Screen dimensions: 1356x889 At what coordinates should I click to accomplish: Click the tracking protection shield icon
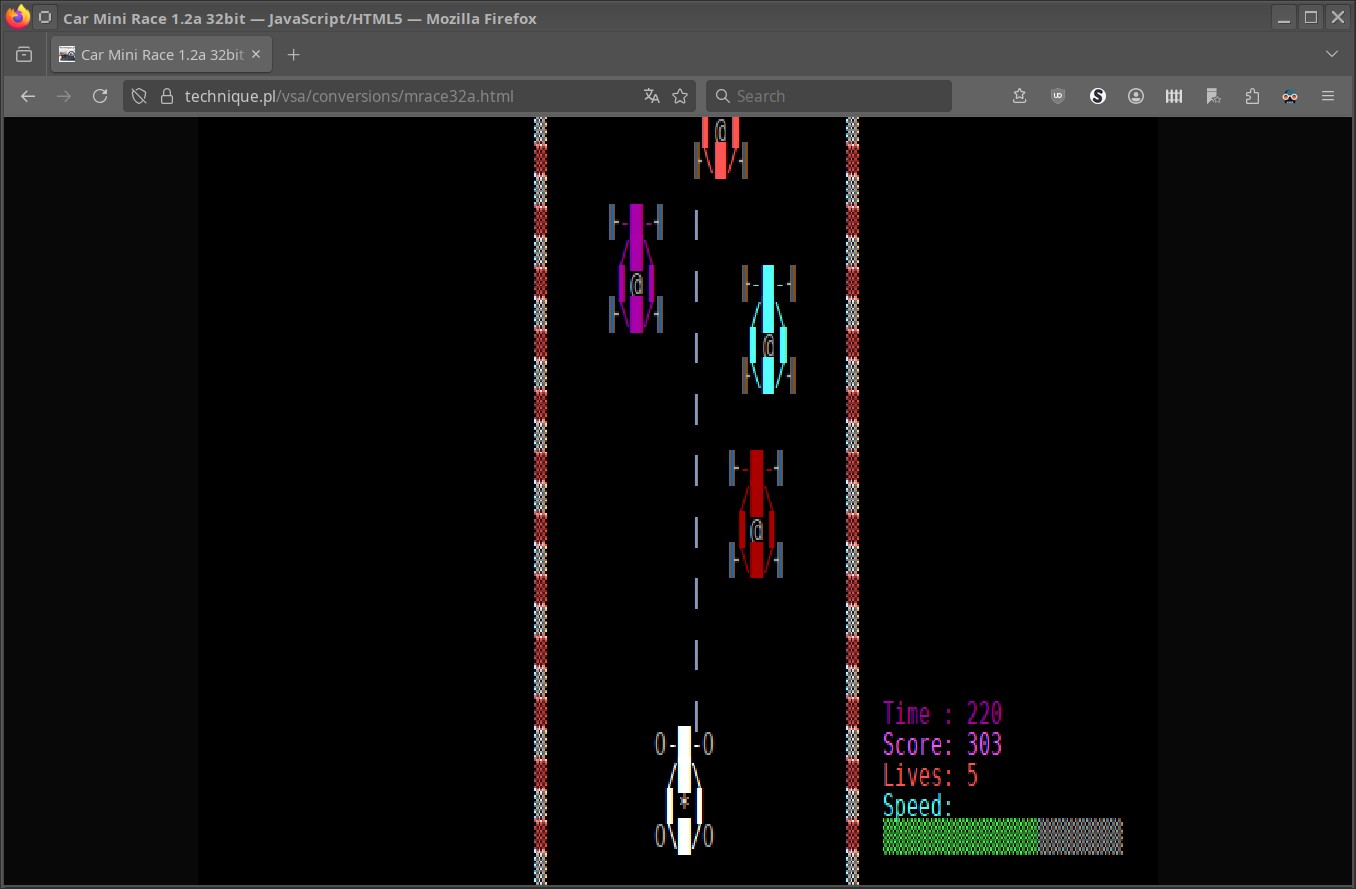140,96
